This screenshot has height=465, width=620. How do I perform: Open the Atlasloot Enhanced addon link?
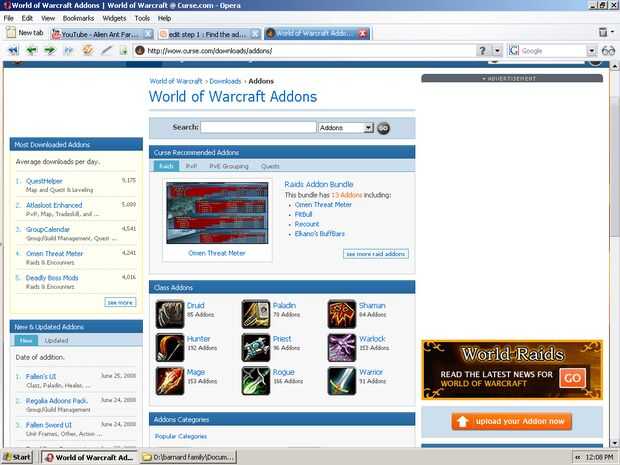click(x=54, y=205)
